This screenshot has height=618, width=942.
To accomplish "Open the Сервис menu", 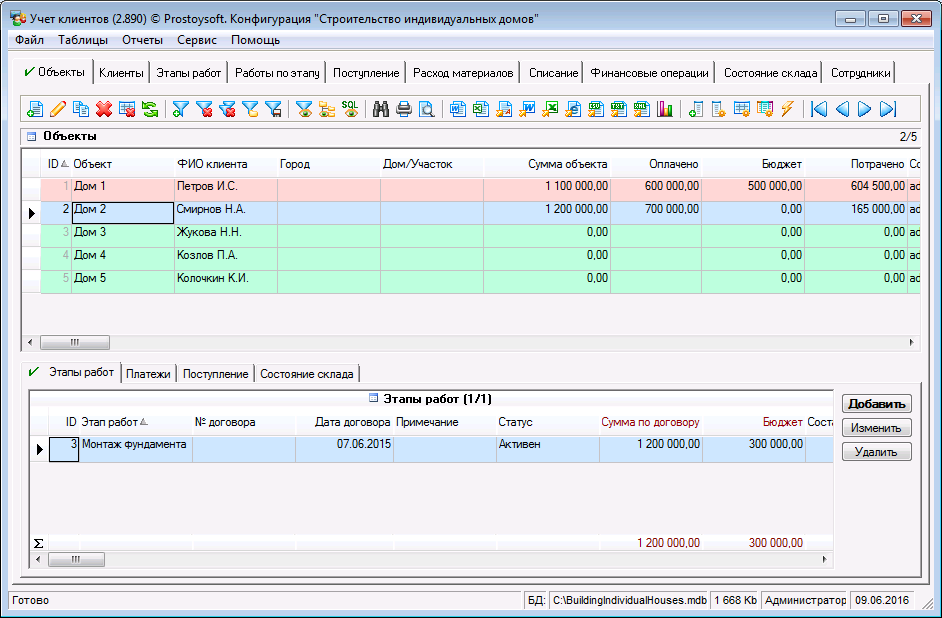I will 197,40.
